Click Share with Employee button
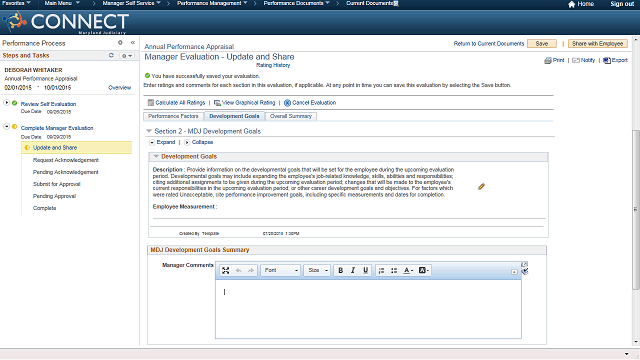Viewport: 640px width, 360px height. coord(597,44)
